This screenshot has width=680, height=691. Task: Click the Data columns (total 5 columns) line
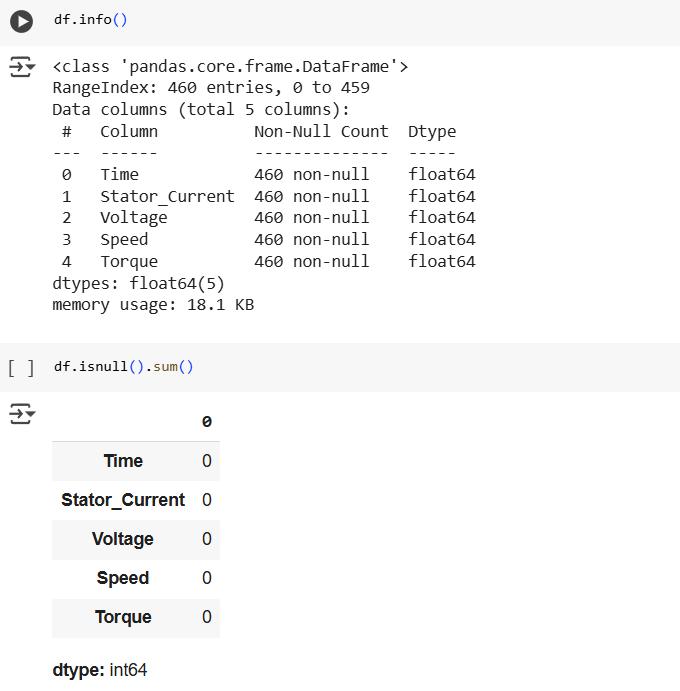(x=201, y=110)
